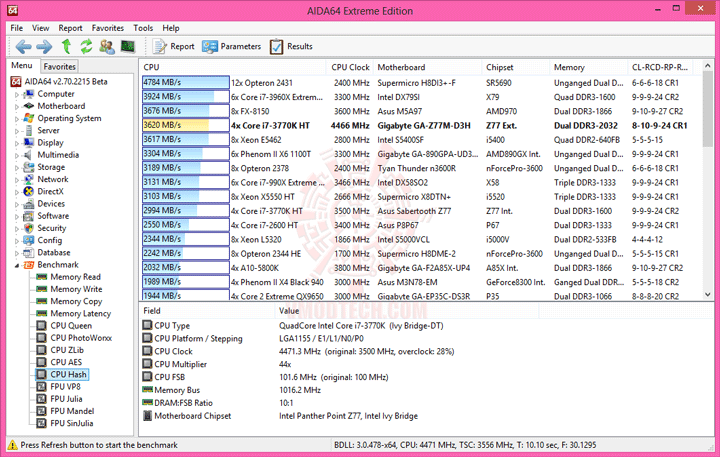Expand the Display tree node arrow
720x457 pixels.
point(17,143)
